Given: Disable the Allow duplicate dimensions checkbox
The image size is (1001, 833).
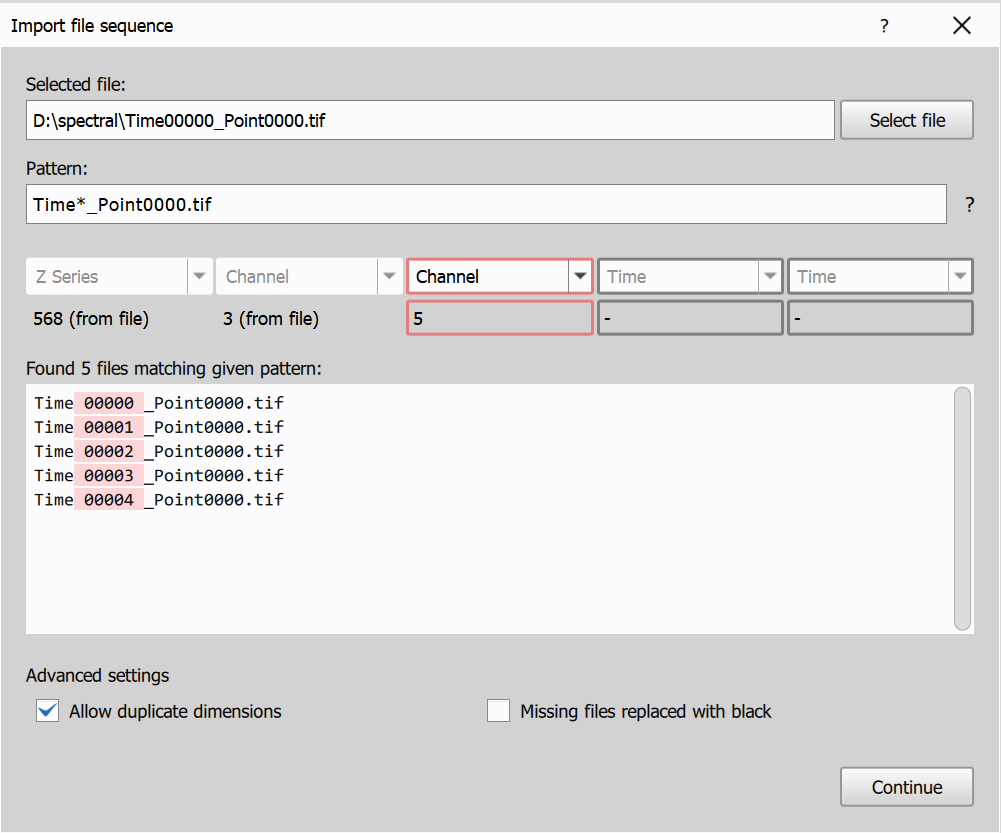Looking at the screenshot, I should [47, 710].
